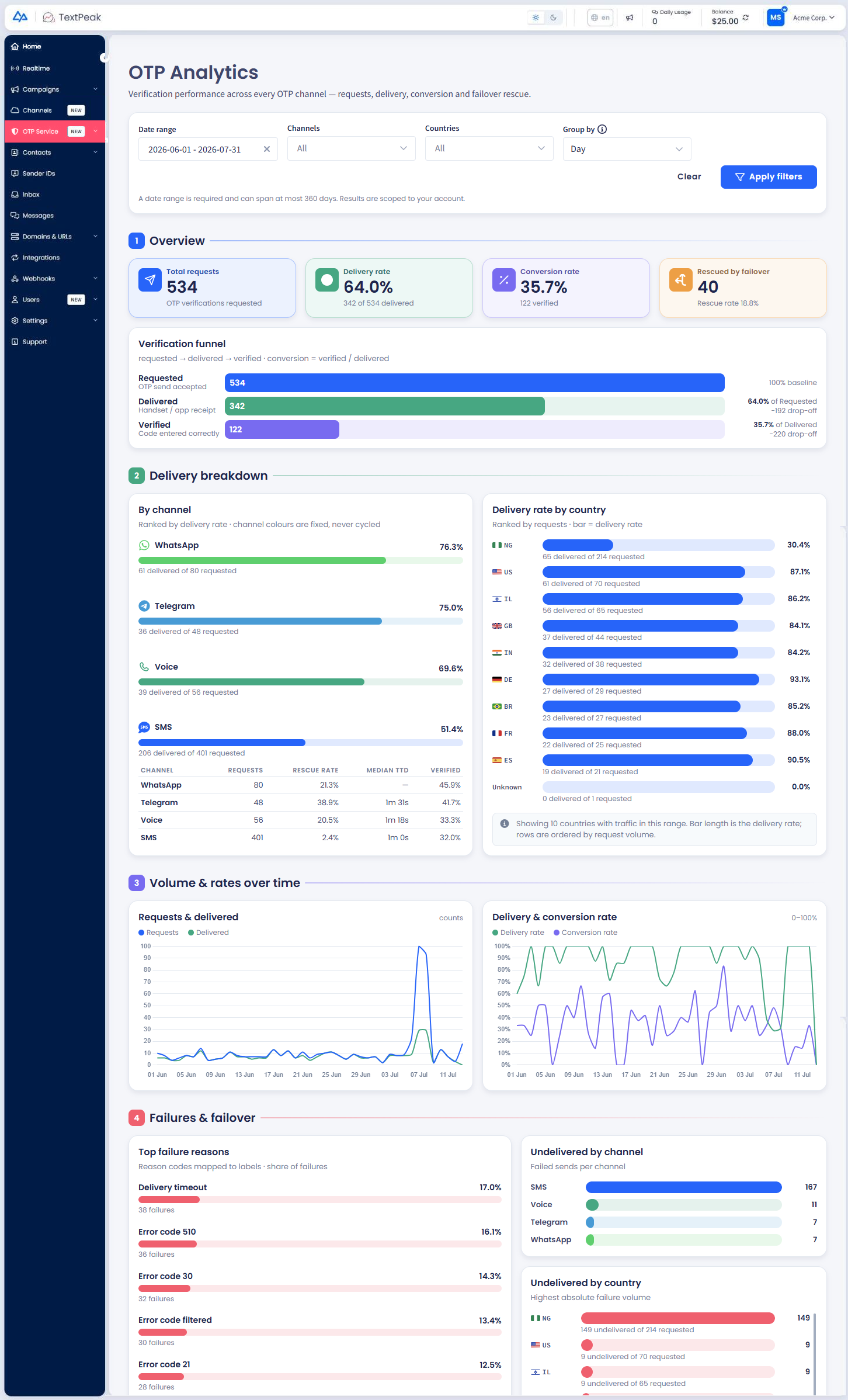
Task: Switch to light theme sun icon
Action: coord(536,18)
